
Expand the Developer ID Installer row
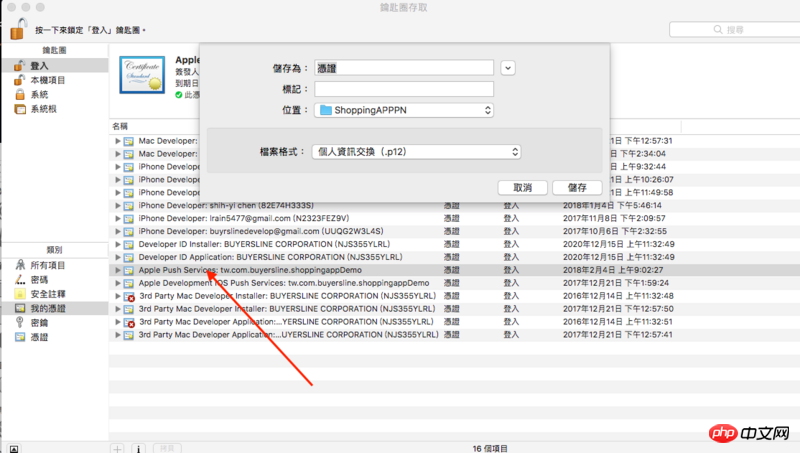(x=118, y=244)
